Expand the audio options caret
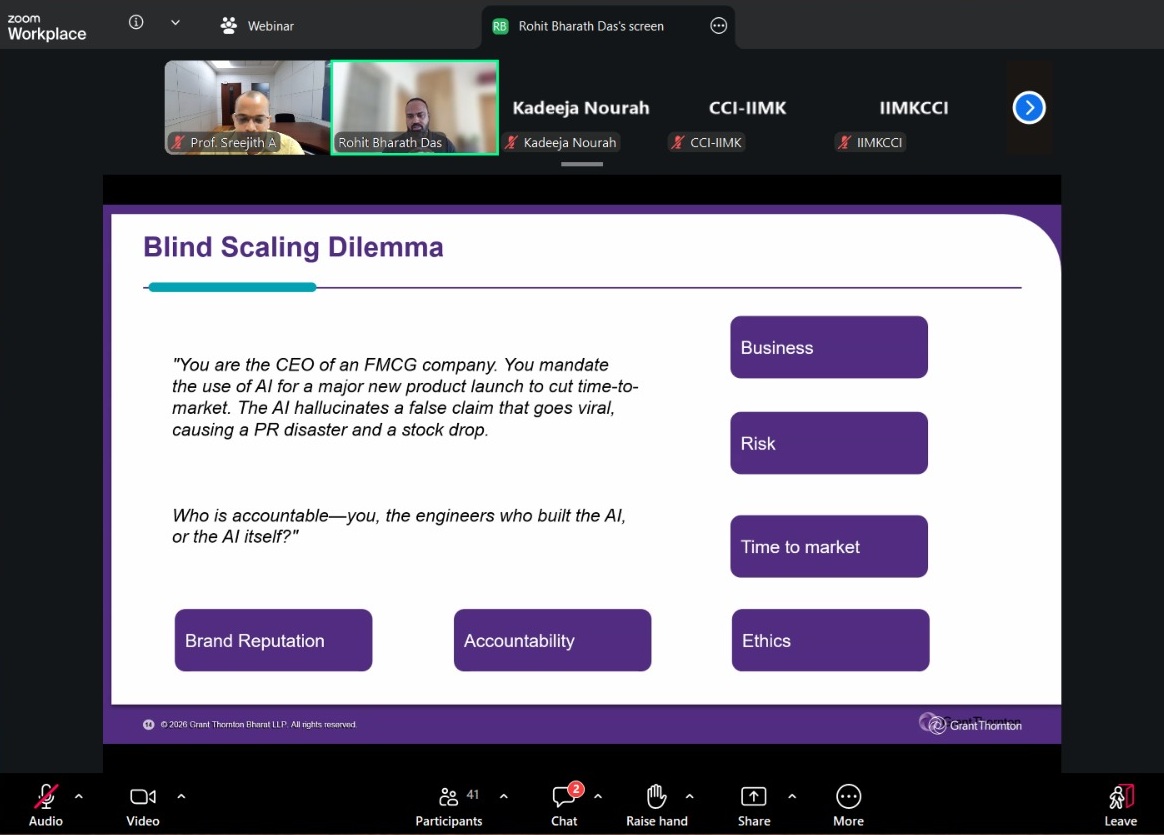 click(x=79, y=796)
